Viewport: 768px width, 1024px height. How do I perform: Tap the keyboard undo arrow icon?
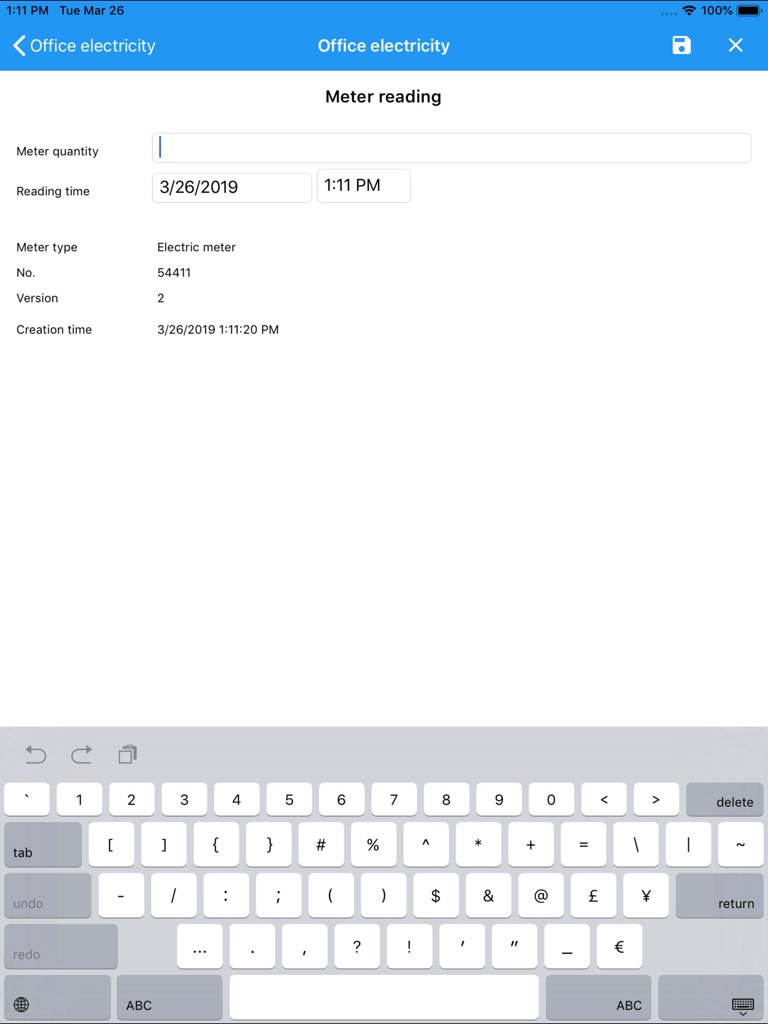pos(36,755)
